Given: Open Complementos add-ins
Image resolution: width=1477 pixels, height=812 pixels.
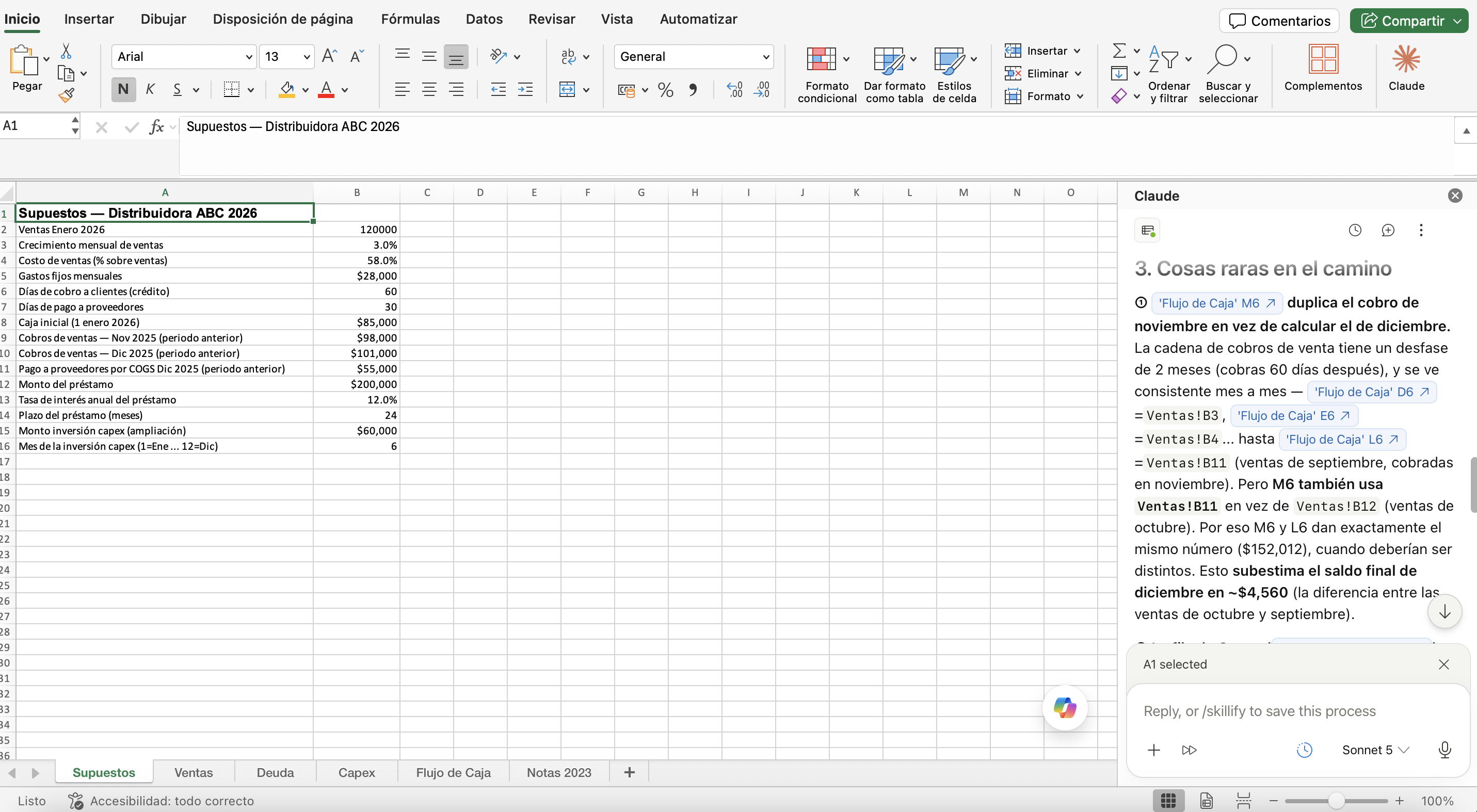Looking at the screenshot, I should point(1323,68).
